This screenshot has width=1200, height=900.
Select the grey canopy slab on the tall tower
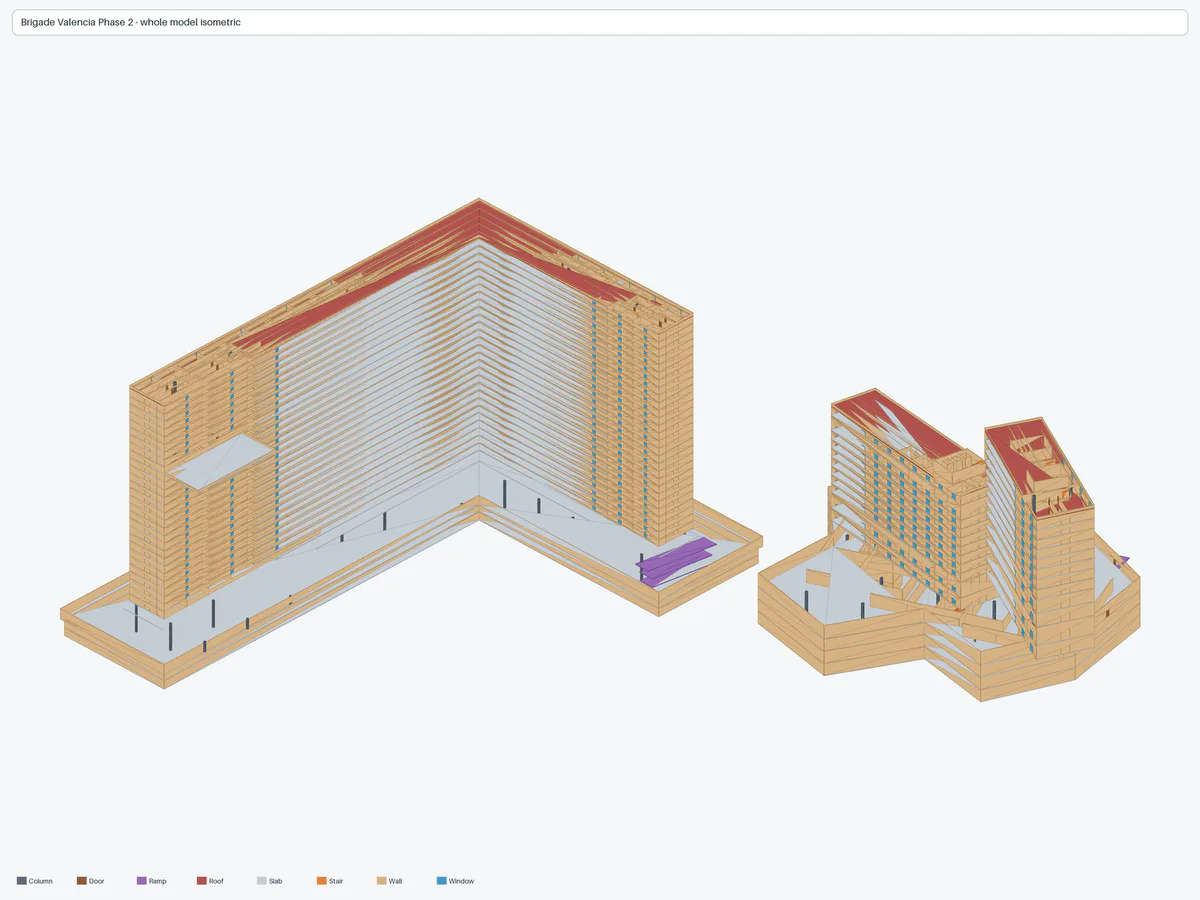[219, 460]
